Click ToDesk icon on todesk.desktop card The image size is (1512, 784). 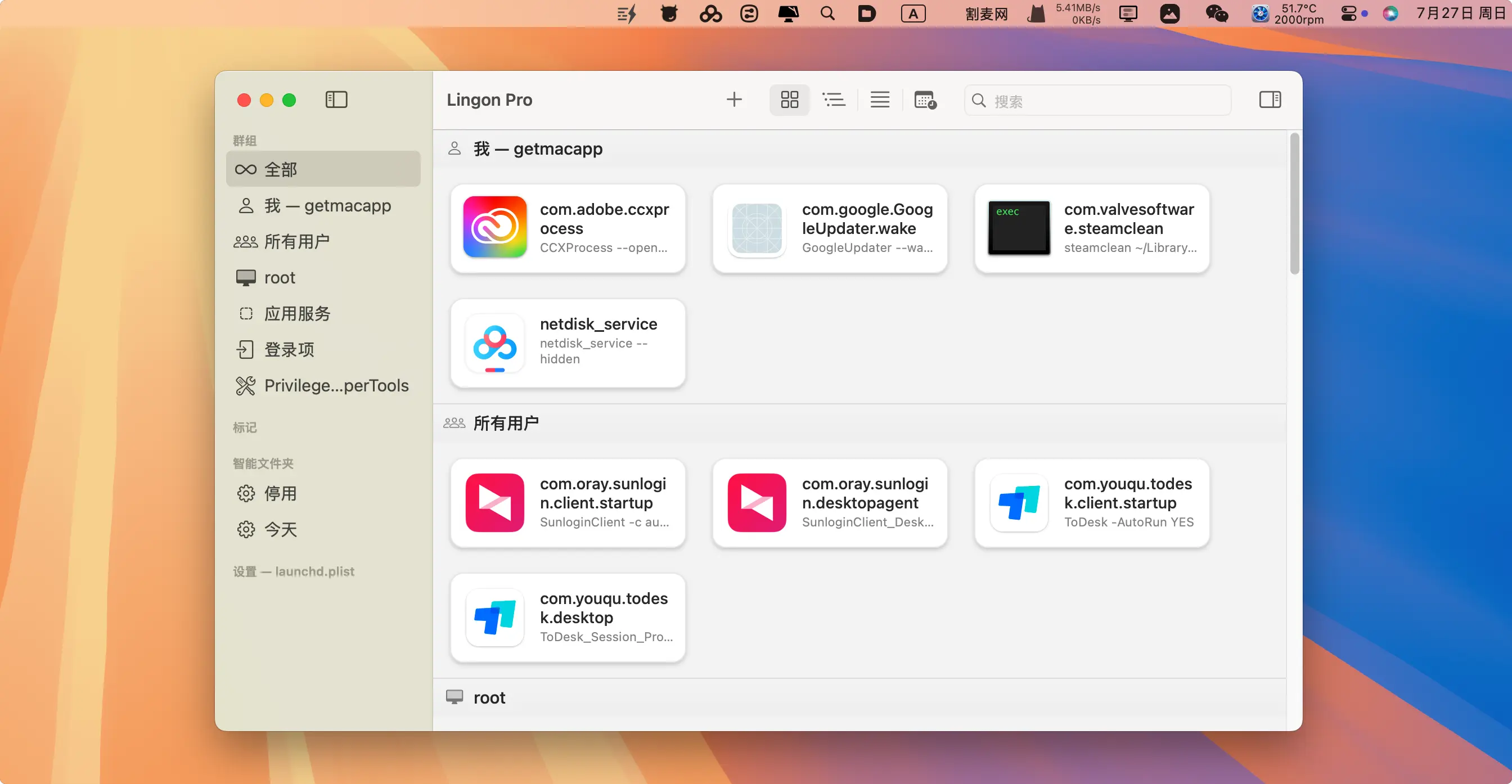495,618
